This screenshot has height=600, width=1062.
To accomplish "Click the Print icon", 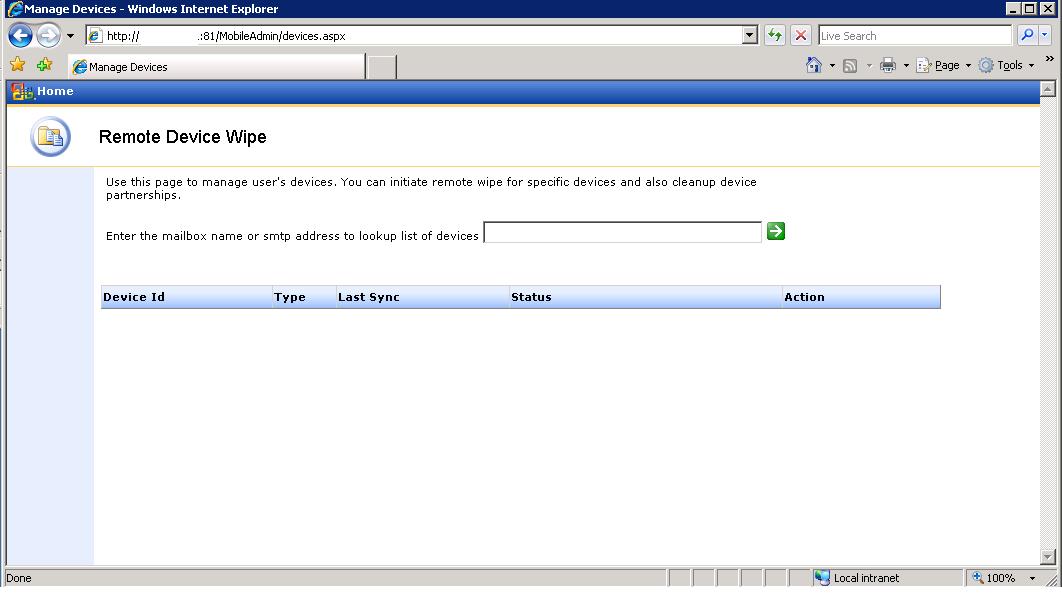I will click(x=887, y=66).
